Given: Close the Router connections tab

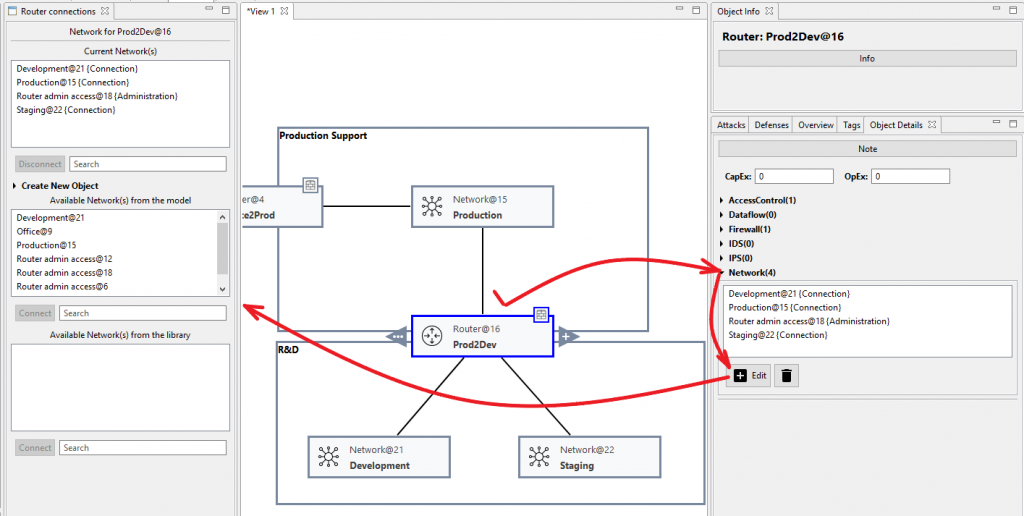Looking at the screenshot, I should tap(104, 12).
